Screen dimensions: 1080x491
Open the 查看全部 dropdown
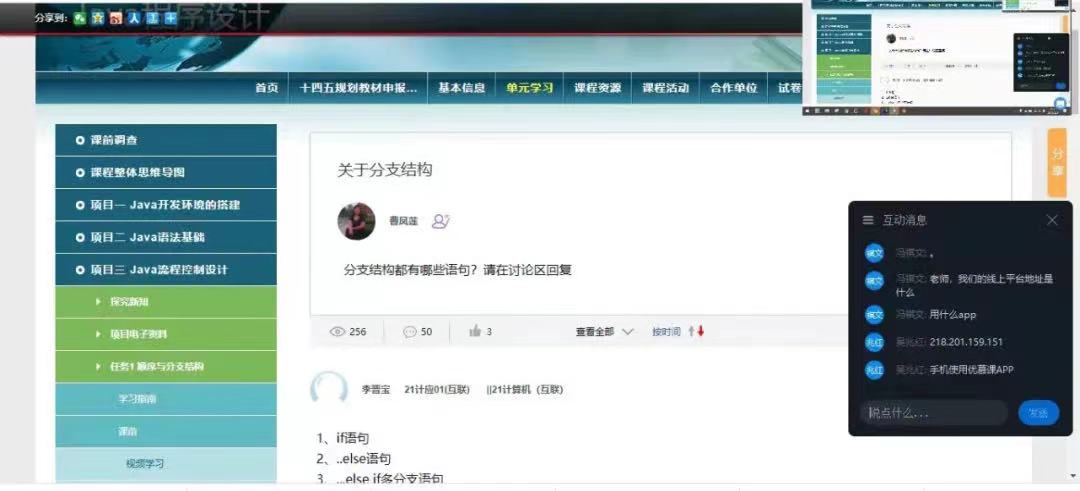click(604, 331)
